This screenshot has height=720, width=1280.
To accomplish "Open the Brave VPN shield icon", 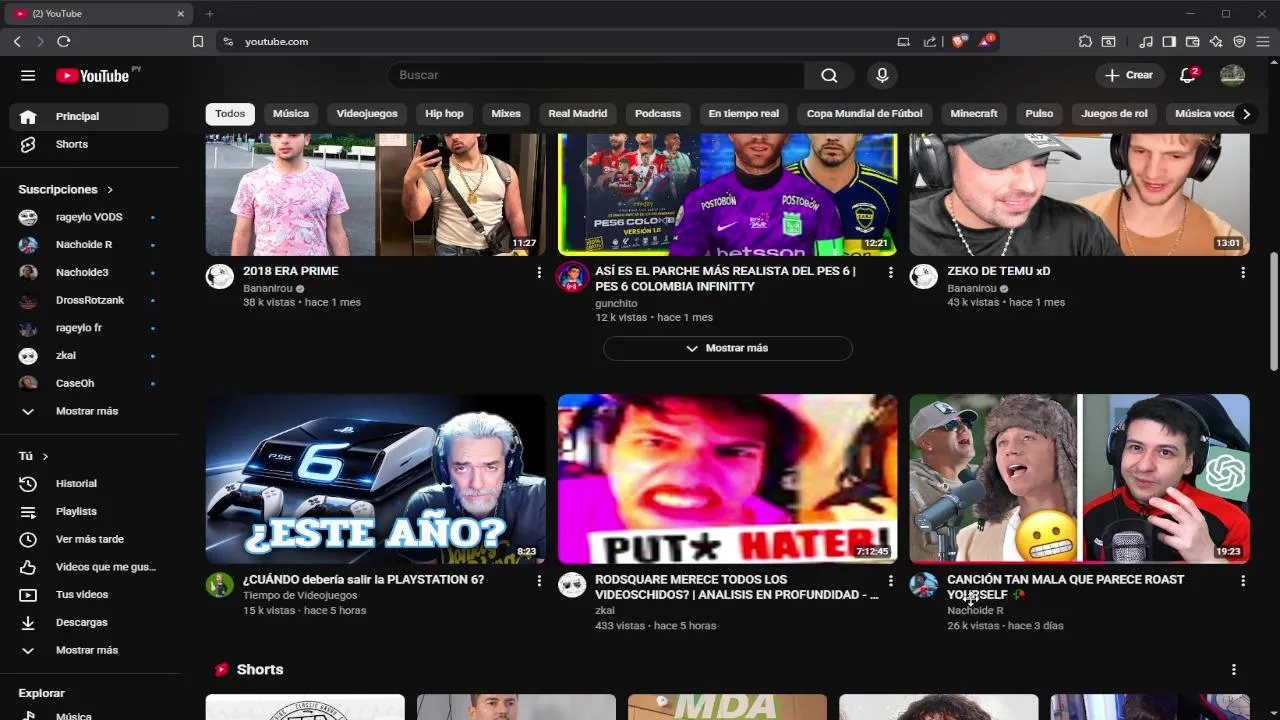I will [x=1239, y=41].
